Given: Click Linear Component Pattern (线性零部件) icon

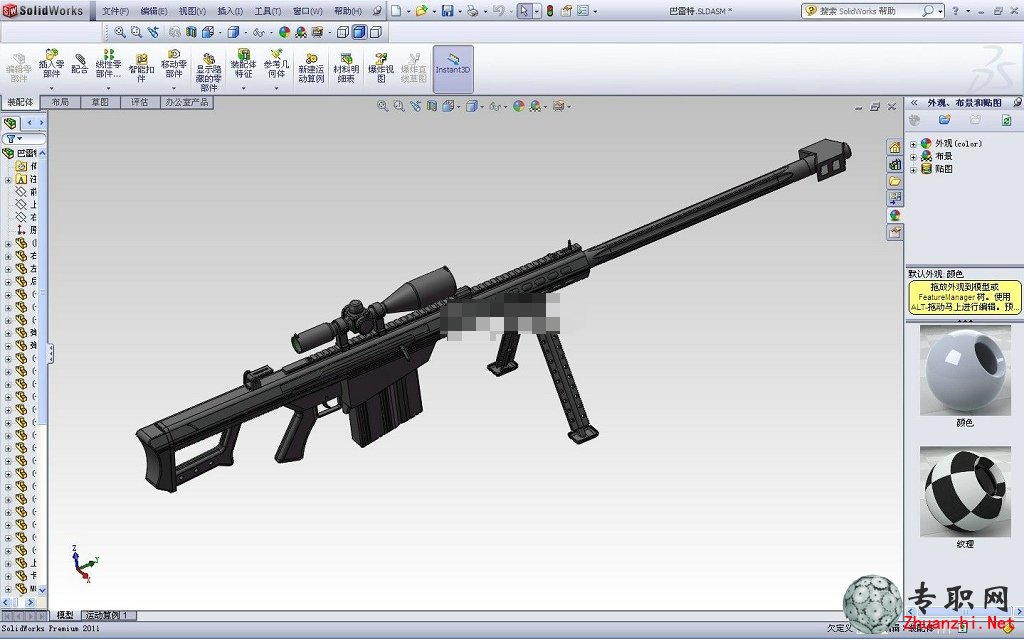Looking at the screenshot, I should pyautogui.click(x=108, y=64).
